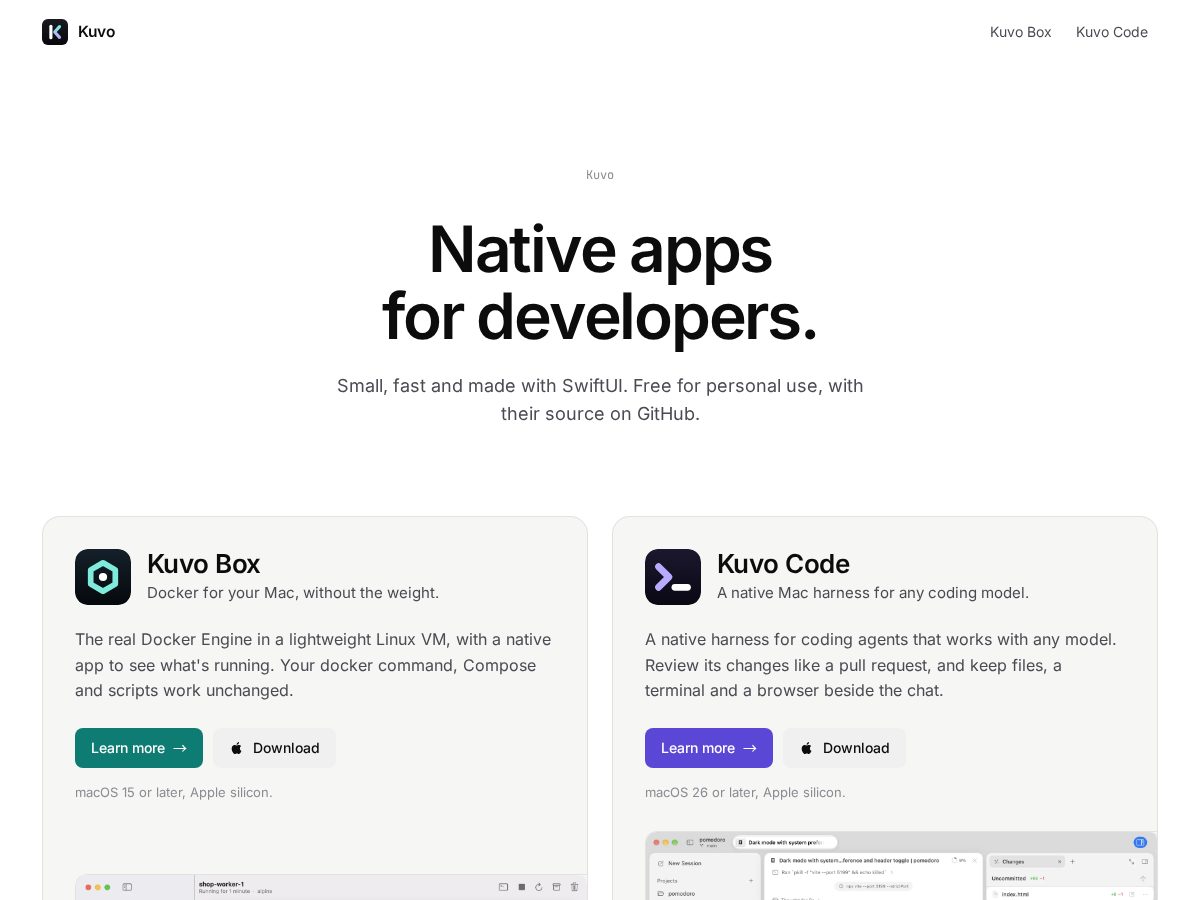Click the Kuvo Code card heading
The image size is (1200, 900).
point(783,564)
